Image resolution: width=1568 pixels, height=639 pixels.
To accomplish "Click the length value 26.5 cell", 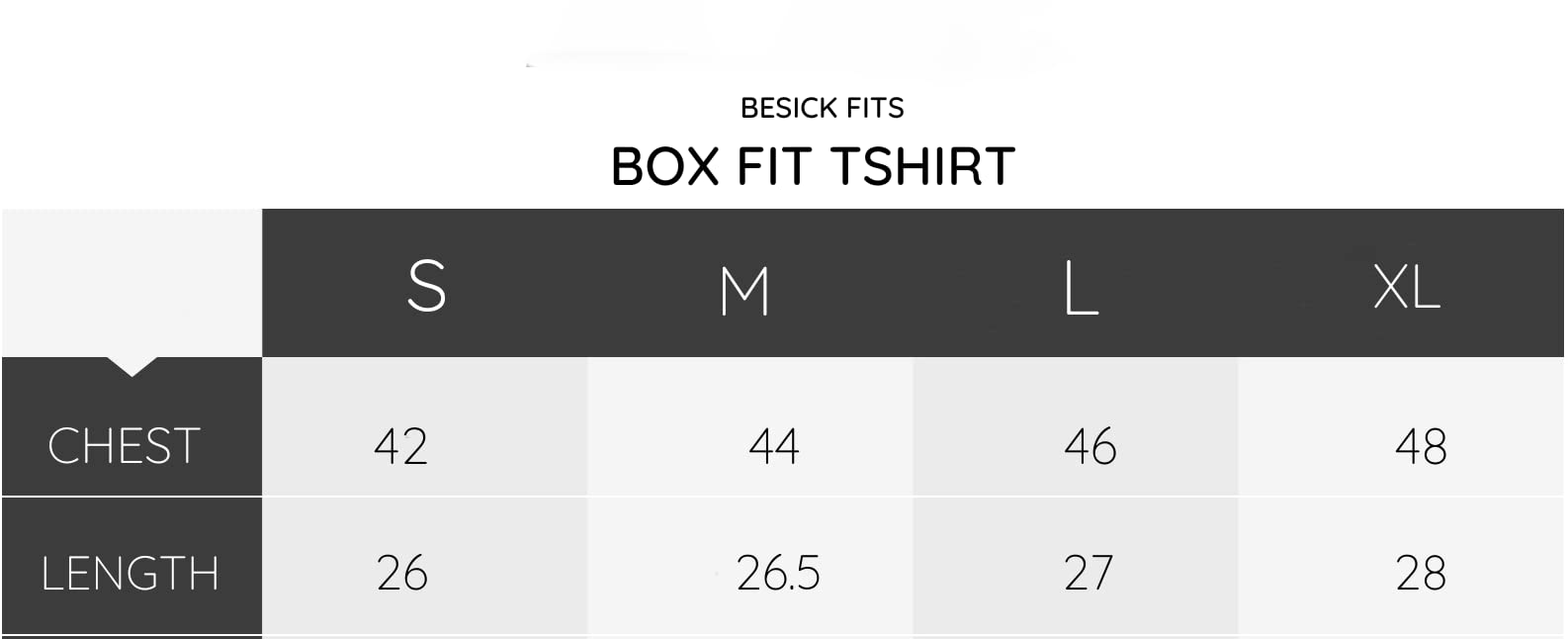I will click(778, 574).
